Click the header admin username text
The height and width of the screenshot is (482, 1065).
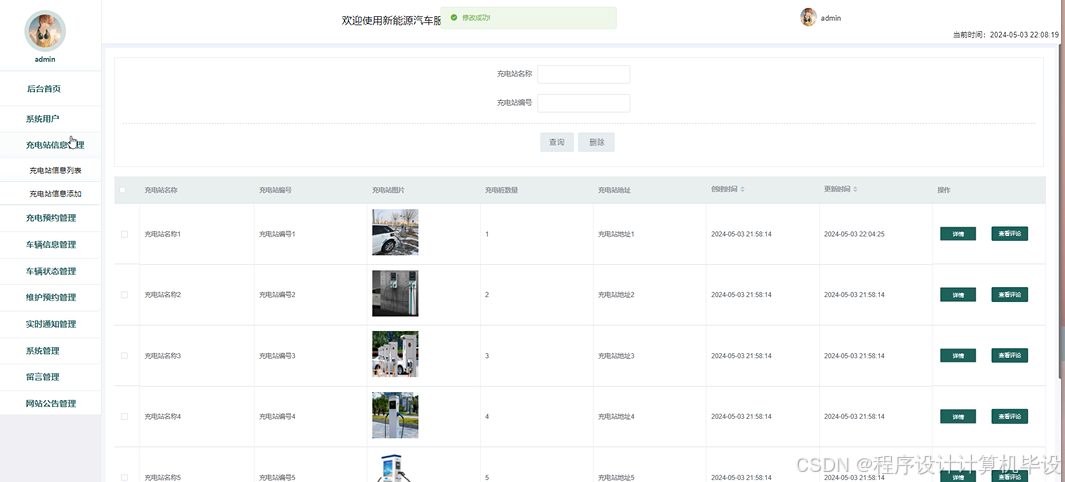pyautogui.click(x=831, y=18)
